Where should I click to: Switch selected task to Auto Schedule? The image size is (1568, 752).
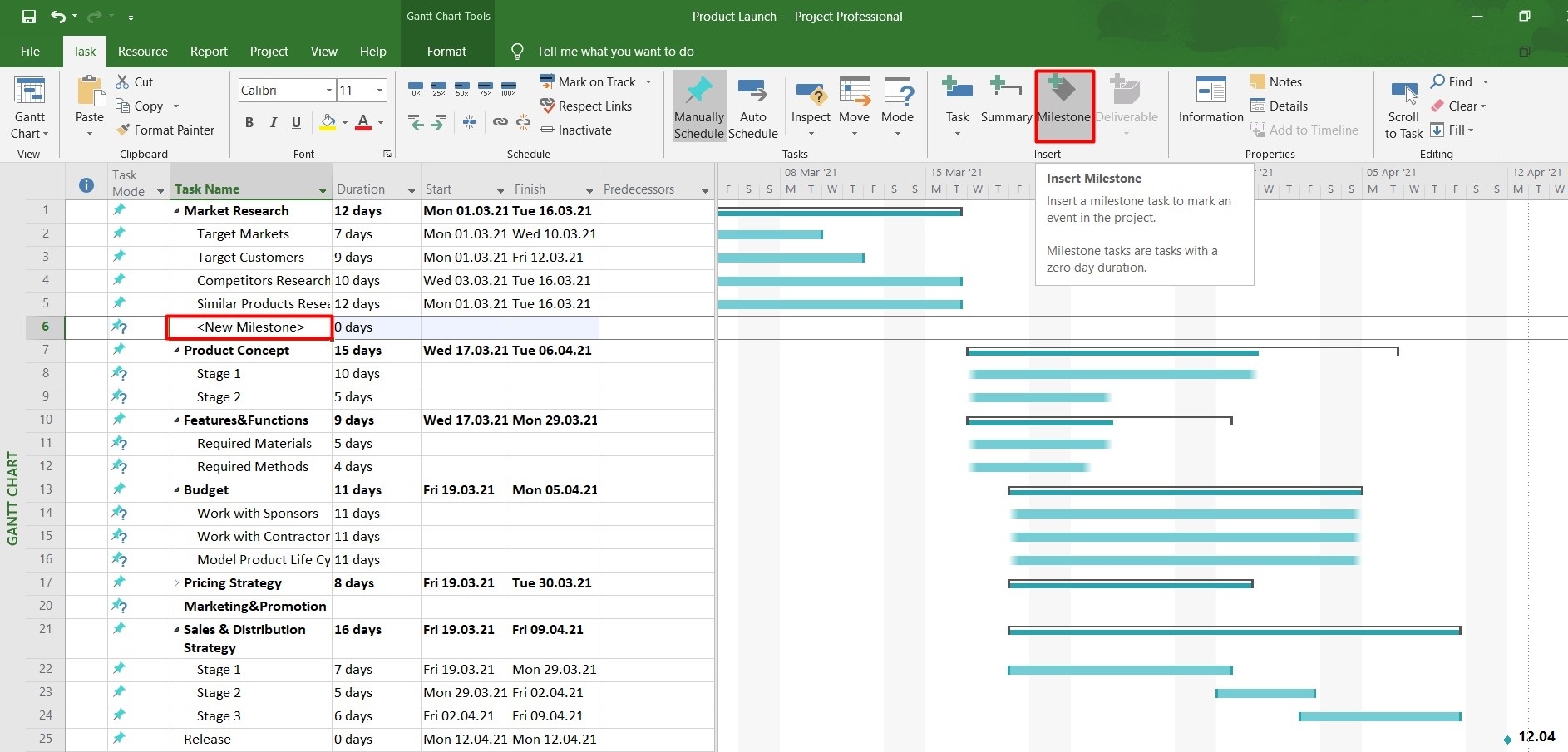[x=752, y=105]
